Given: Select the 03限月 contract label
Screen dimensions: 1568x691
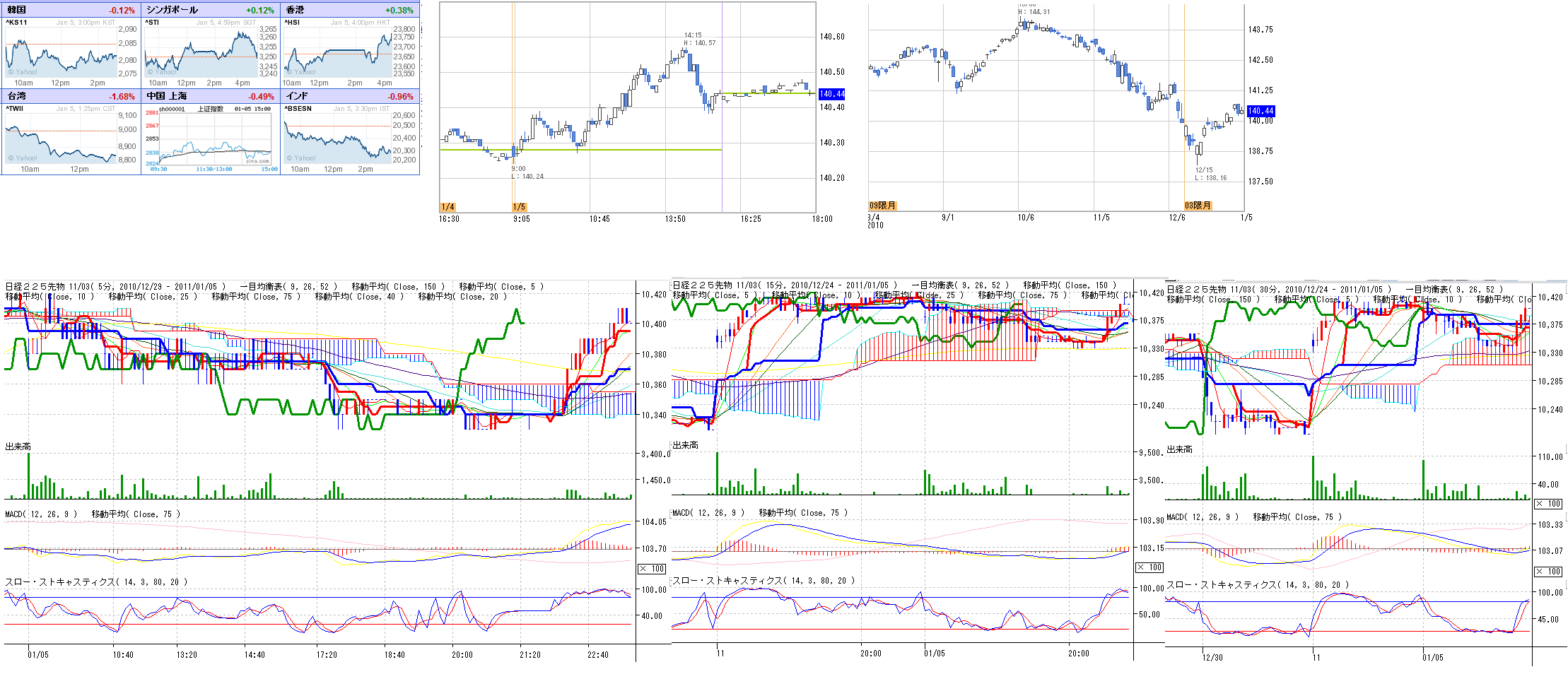Looking at the screenshot, I should 1198,206.
